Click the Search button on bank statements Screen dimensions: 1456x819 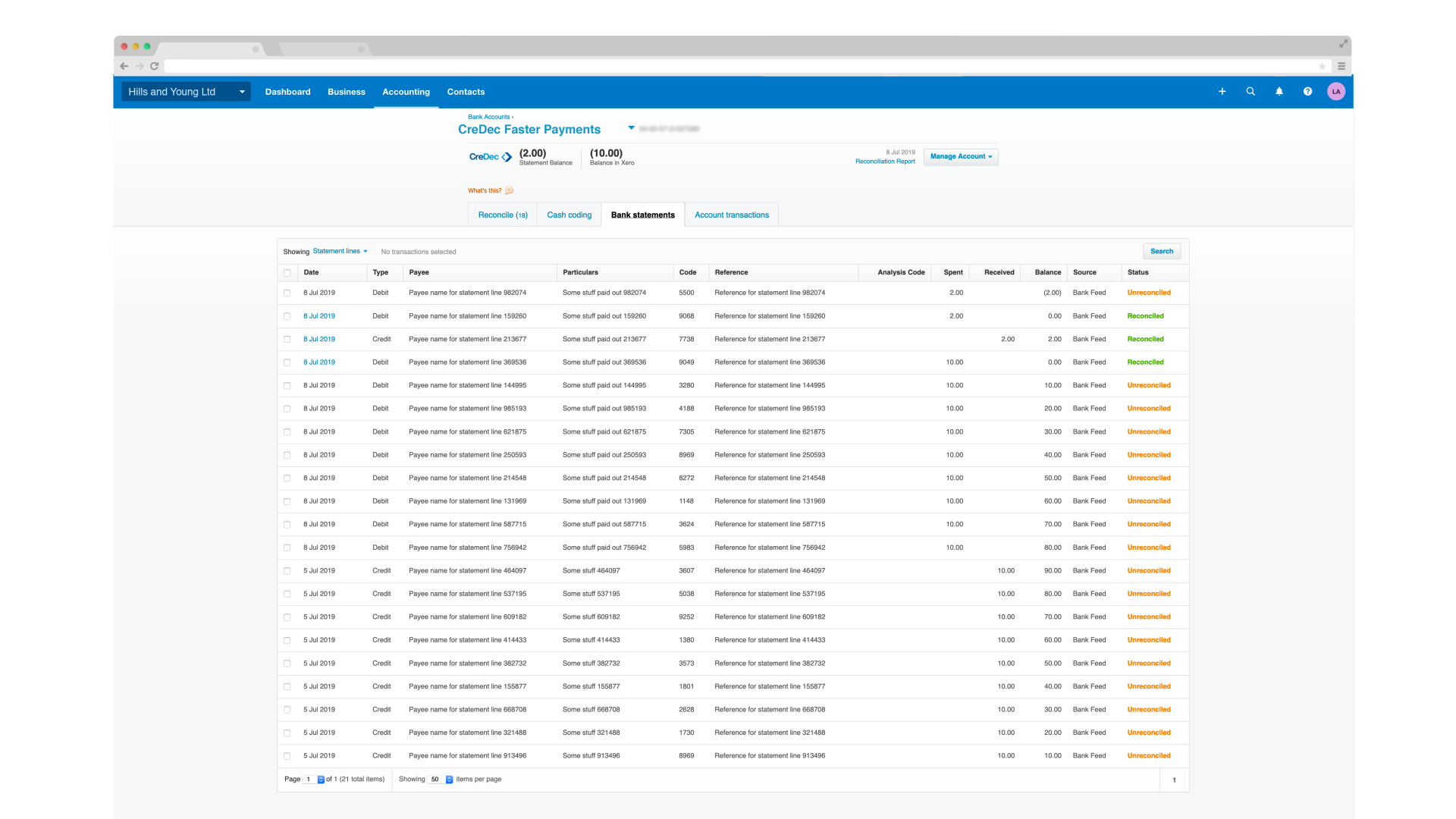(x=1161, y=251)
